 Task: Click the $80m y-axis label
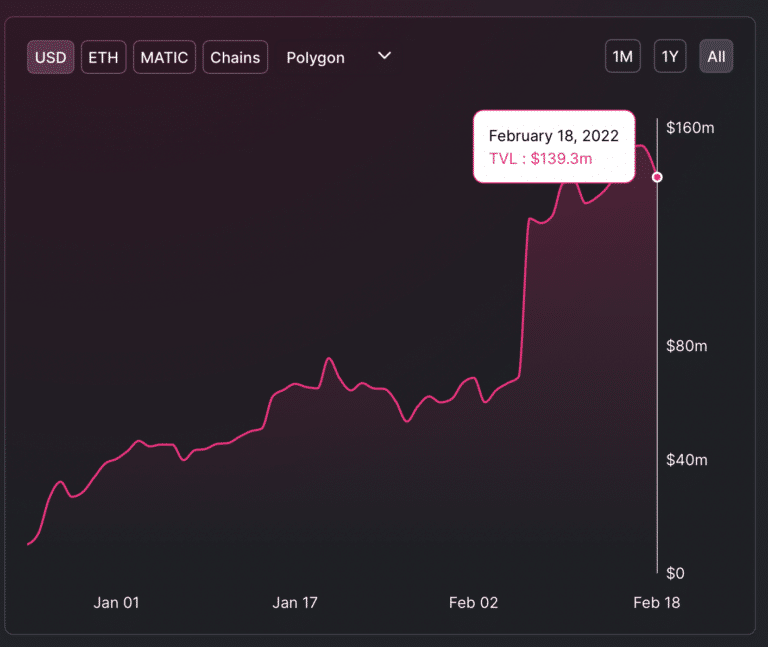point(687,346)
